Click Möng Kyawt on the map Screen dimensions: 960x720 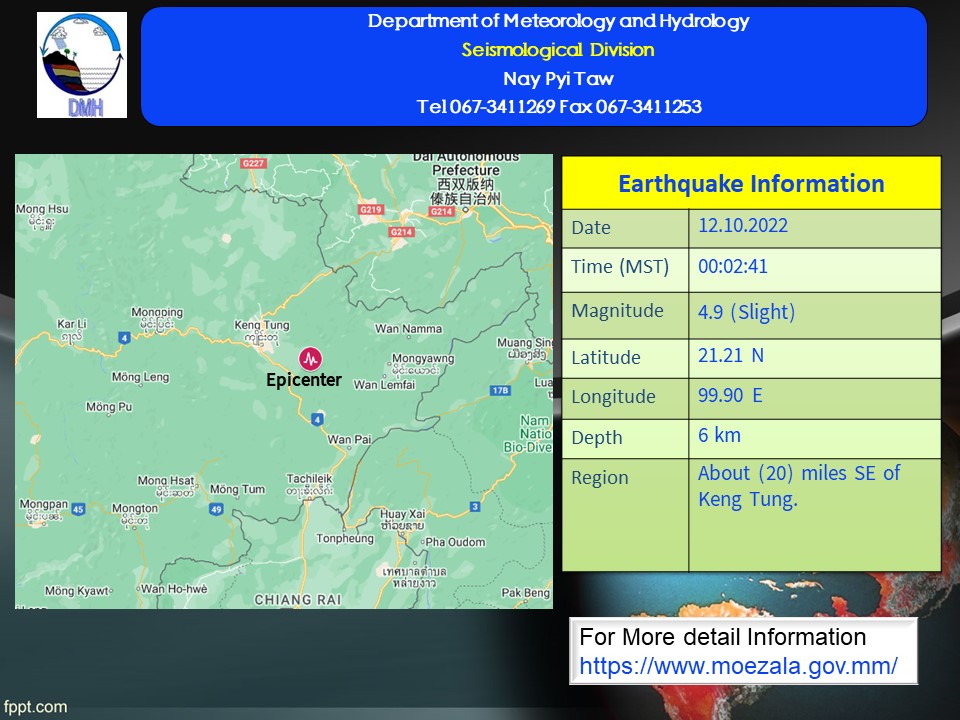(x=77, y=591)
